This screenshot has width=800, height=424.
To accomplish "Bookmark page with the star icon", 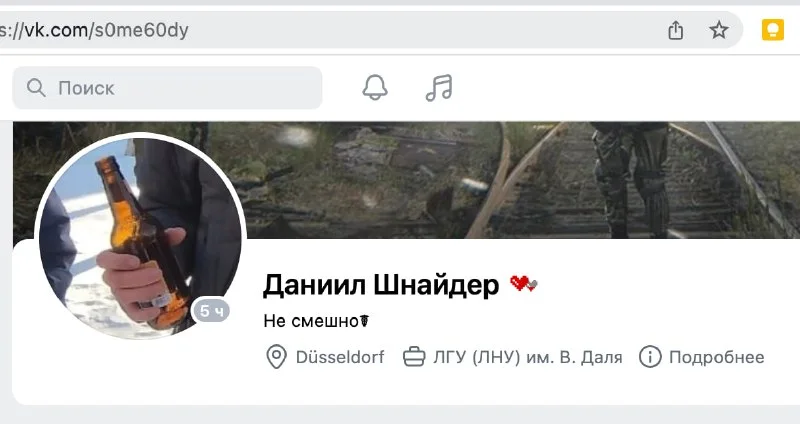I will click(x=719, y=30).
